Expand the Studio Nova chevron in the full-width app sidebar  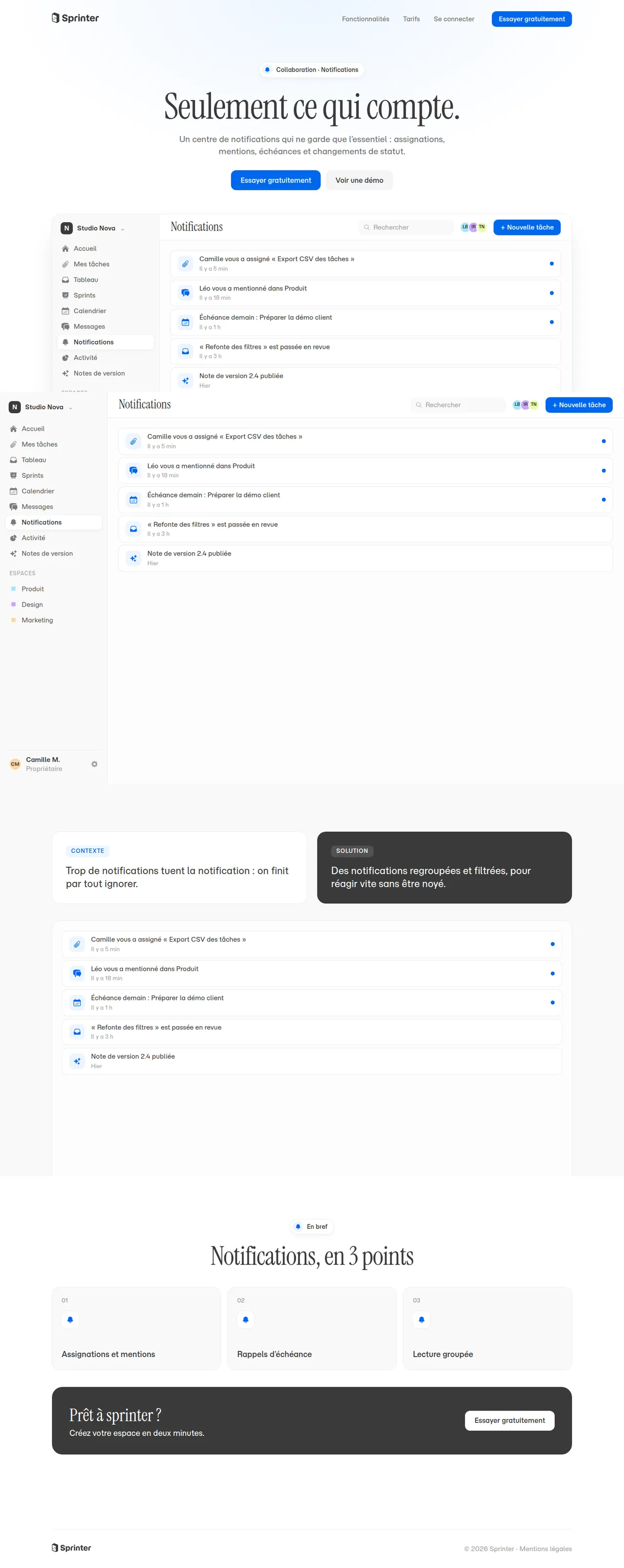point(71,408)
